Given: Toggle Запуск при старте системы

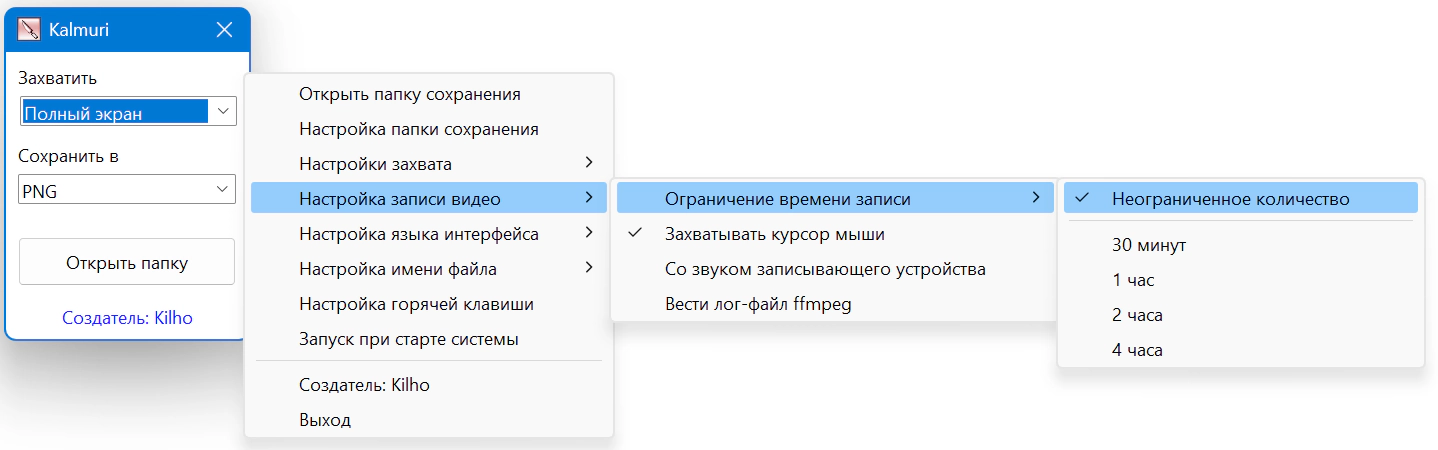Looking at the screenshot, I should 408,339.
